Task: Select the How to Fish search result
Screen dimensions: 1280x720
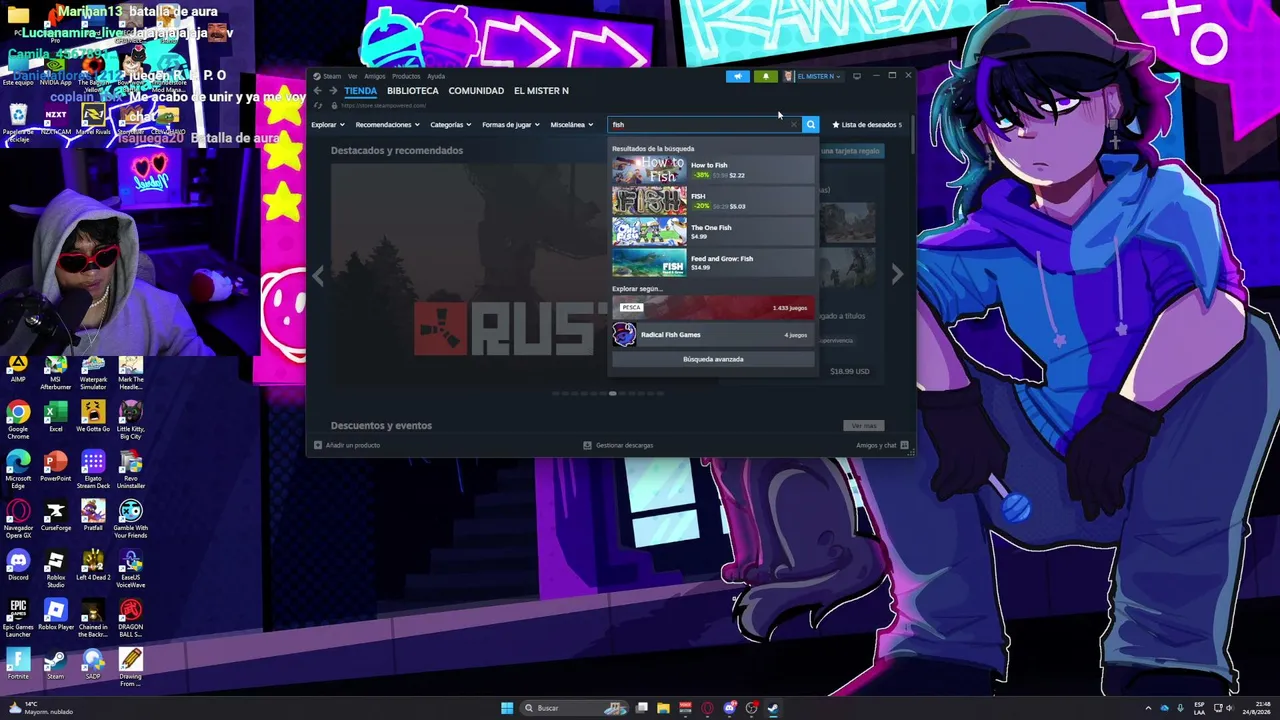Action: [x=713, y=170]
